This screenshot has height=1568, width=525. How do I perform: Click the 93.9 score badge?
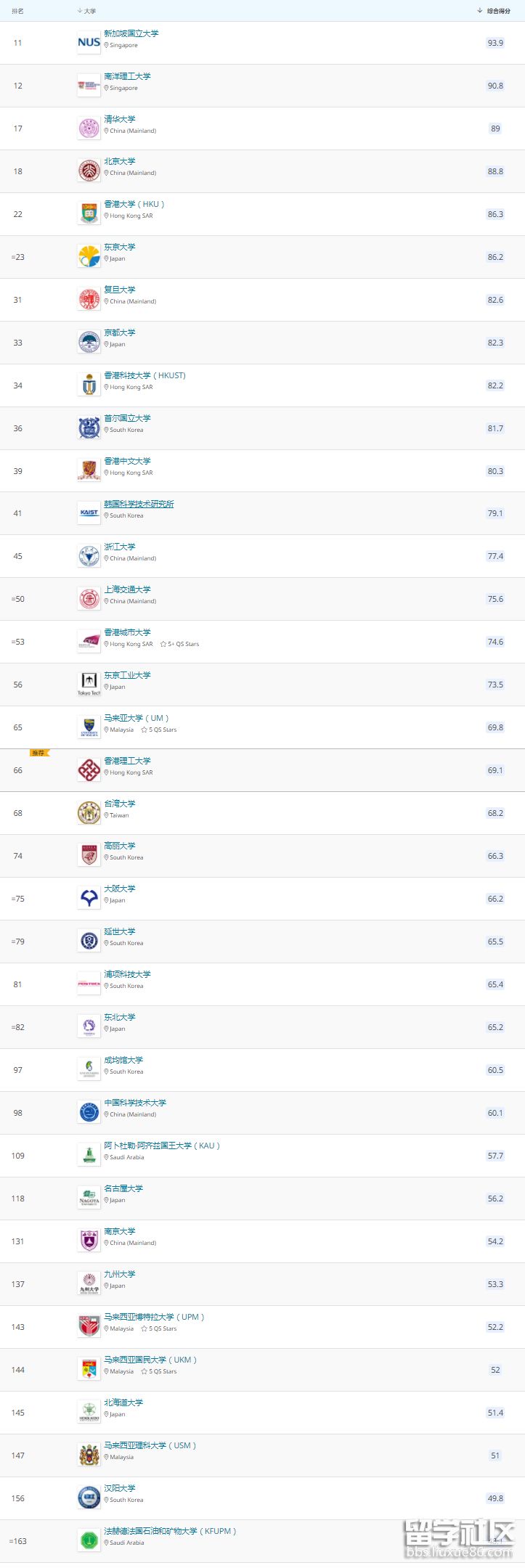click(x=495, y=43)
